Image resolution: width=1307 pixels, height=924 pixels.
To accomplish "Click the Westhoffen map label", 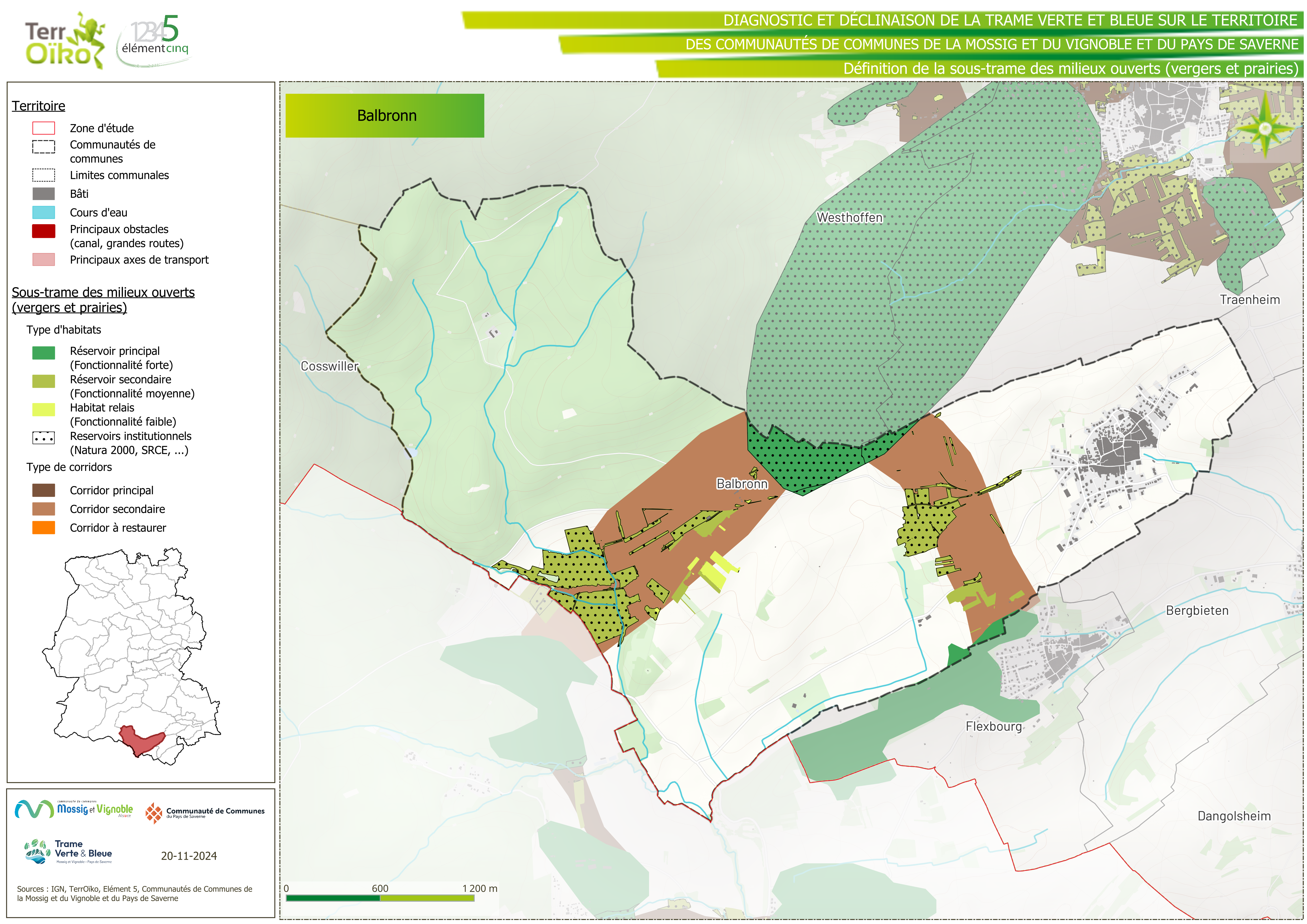I will click(849, 217).
